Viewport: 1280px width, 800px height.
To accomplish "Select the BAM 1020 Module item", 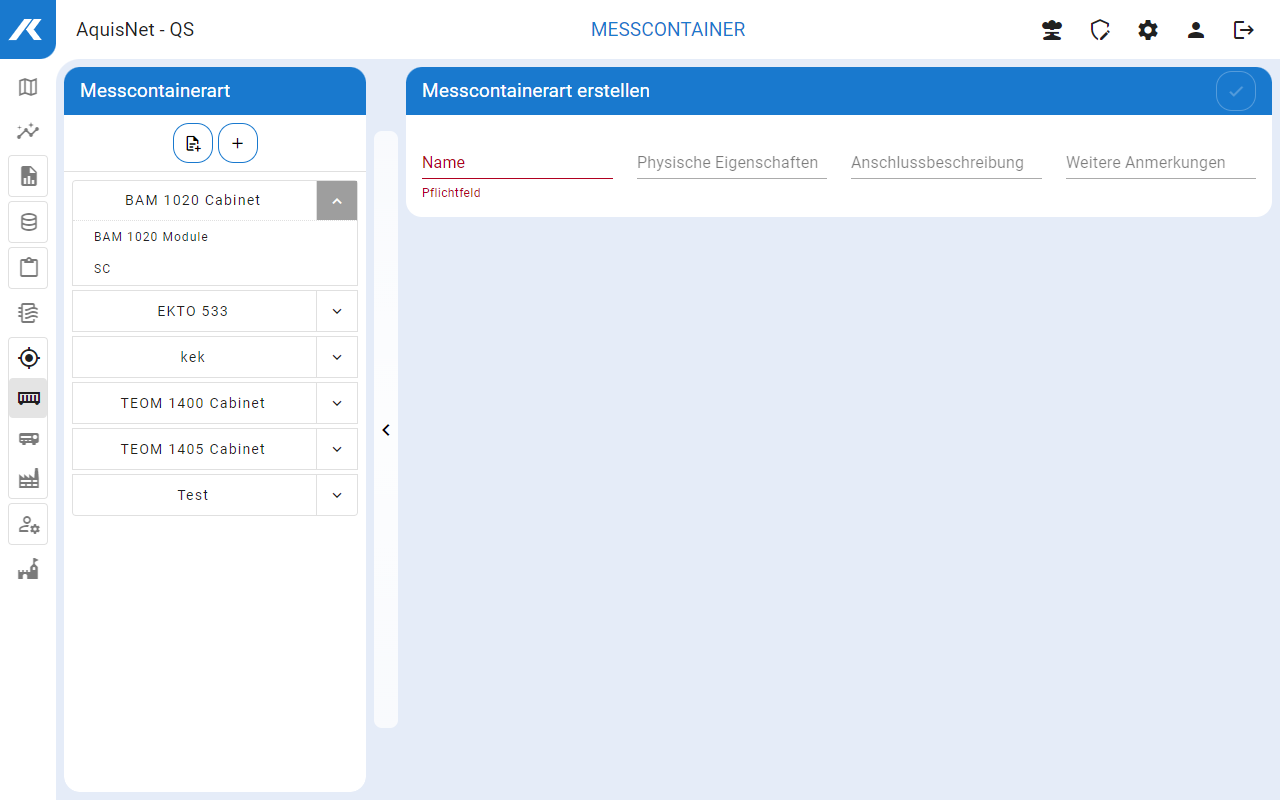I will tap(151, 237).
